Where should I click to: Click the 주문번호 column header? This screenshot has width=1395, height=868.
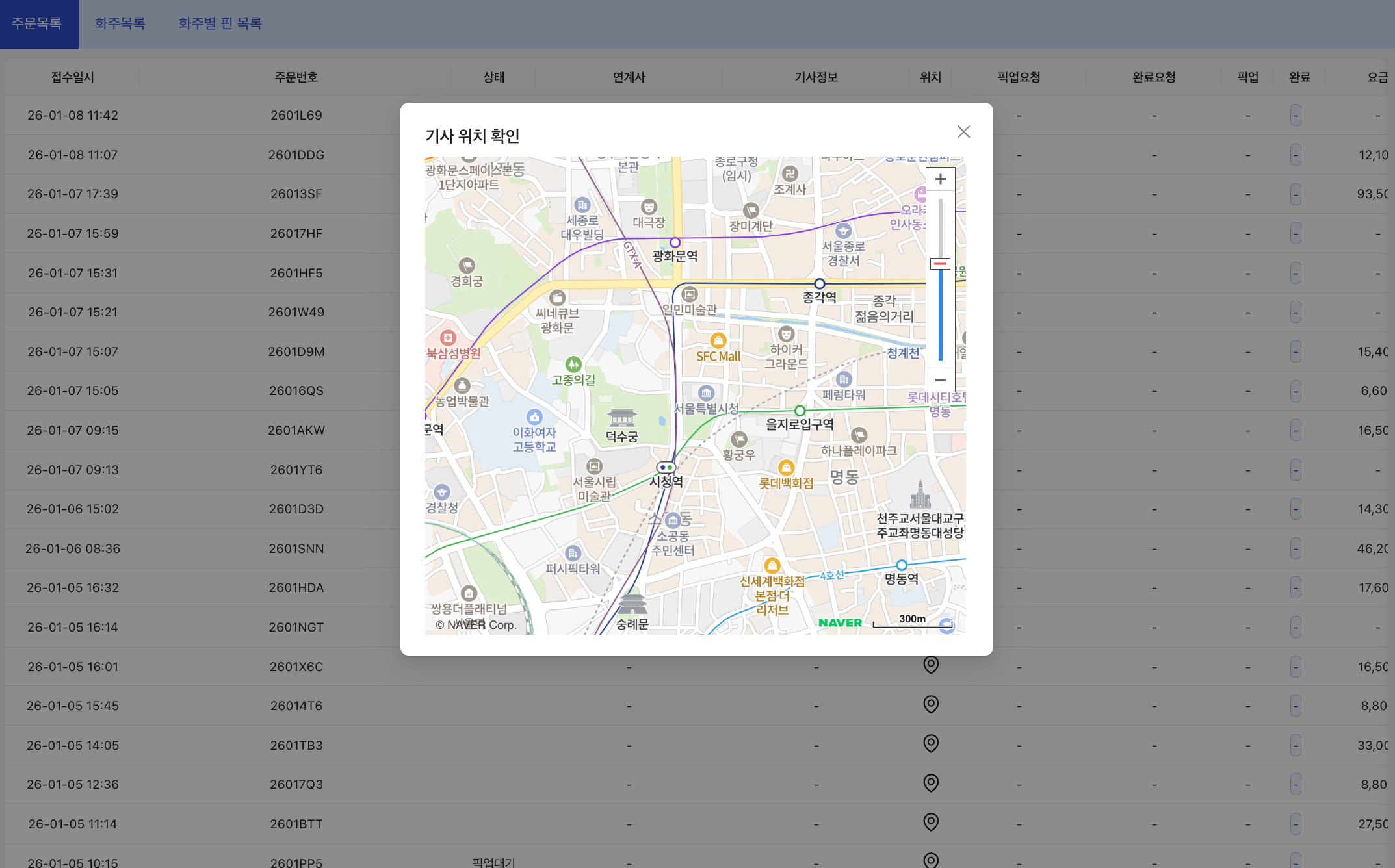pyautogui.click(x=296, y=77)
